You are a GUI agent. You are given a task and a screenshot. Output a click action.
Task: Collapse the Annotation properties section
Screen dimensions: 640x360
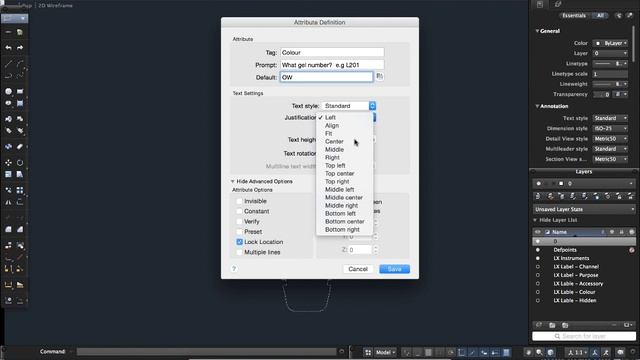pyautogui.click(x=537, y=106)
